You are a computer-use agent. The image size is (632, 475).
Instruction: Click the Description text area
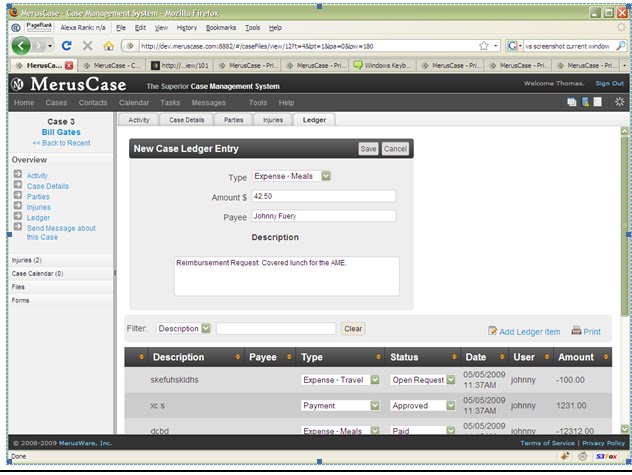click(x=287, y=276)
